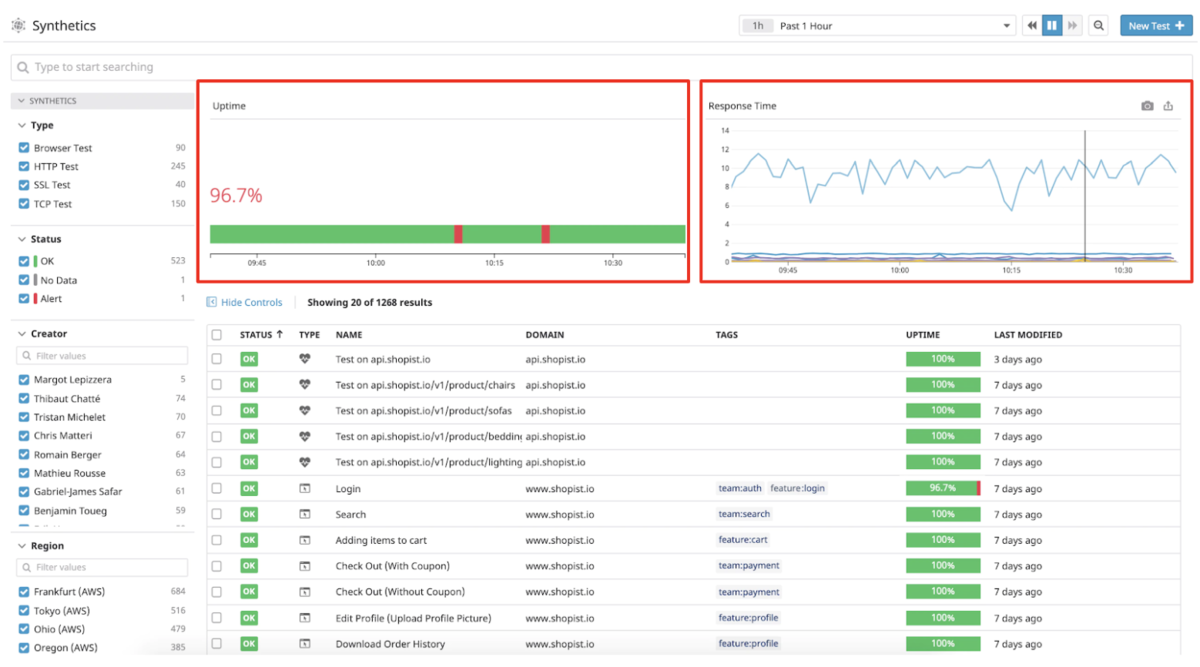Viewport: 1200px width, 667px height.
Task: Uncheck the SSL Test filter
Action: point(24,185)
